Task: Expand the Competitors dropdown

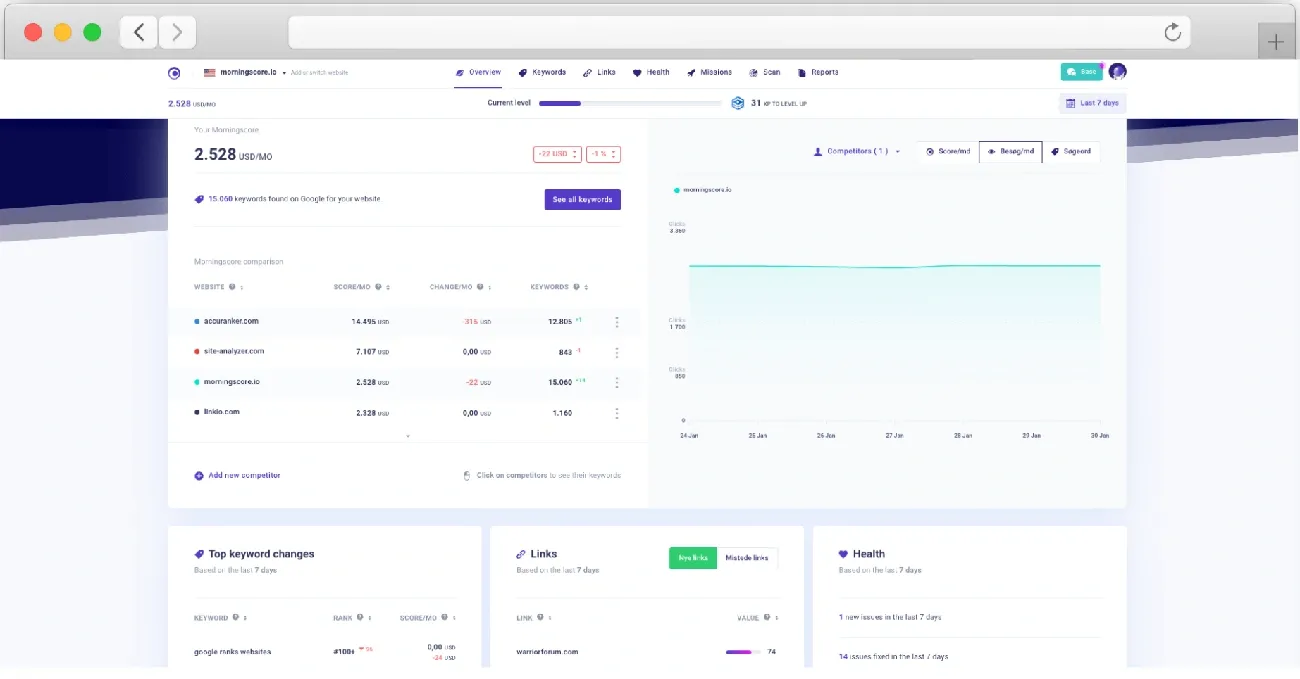Action: click(857, 152)
